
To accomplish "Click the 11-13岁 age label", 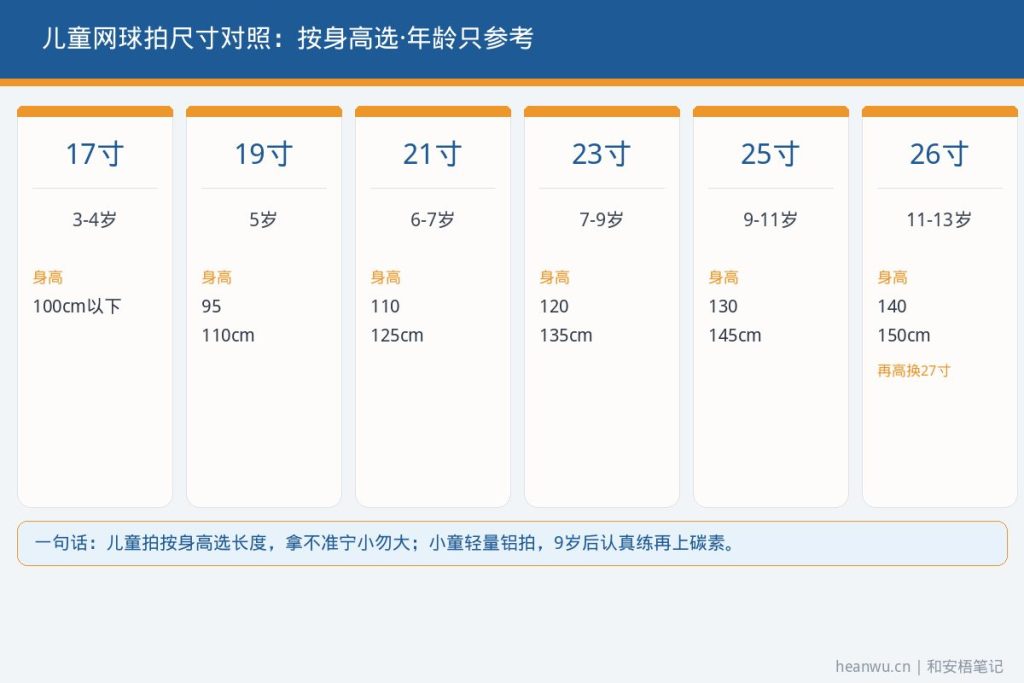I will tap(939, 219).
